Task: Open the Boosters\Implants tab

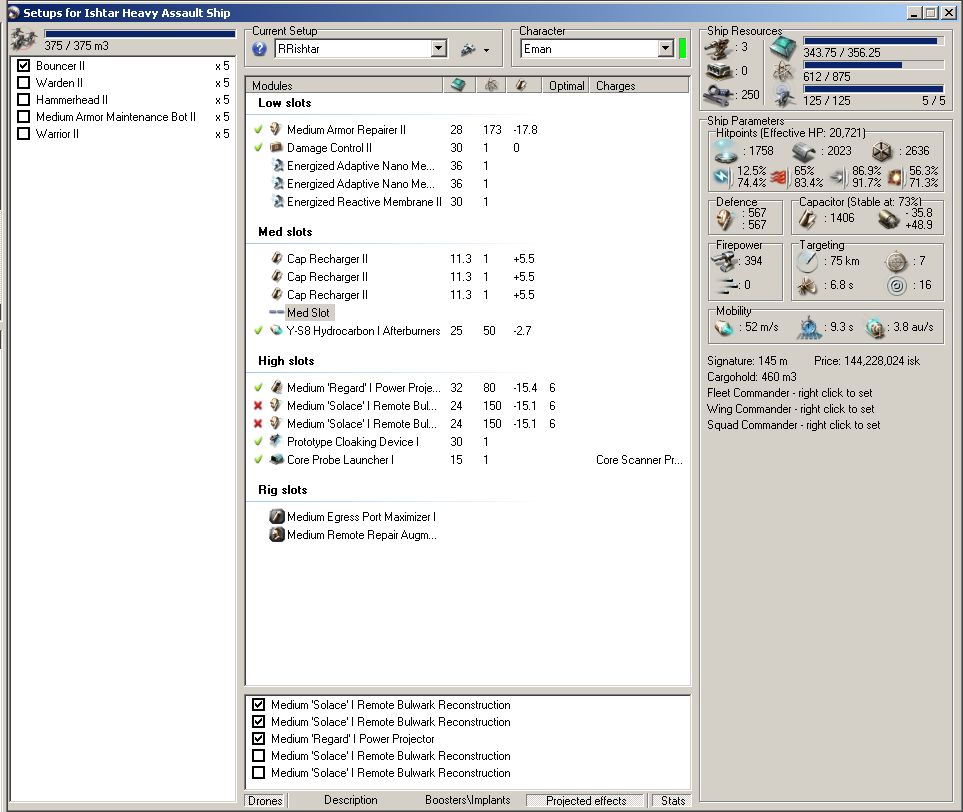Action: point(467,800)
